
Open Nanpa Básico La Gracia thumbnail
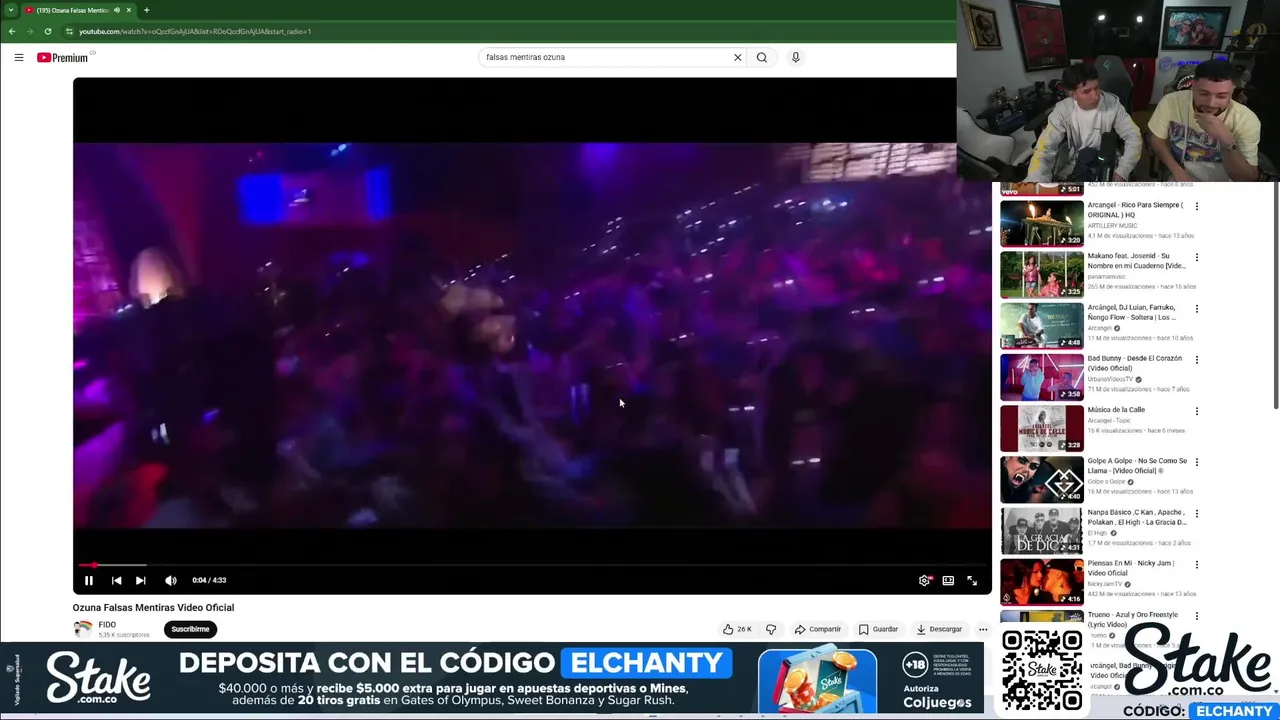1042,530
